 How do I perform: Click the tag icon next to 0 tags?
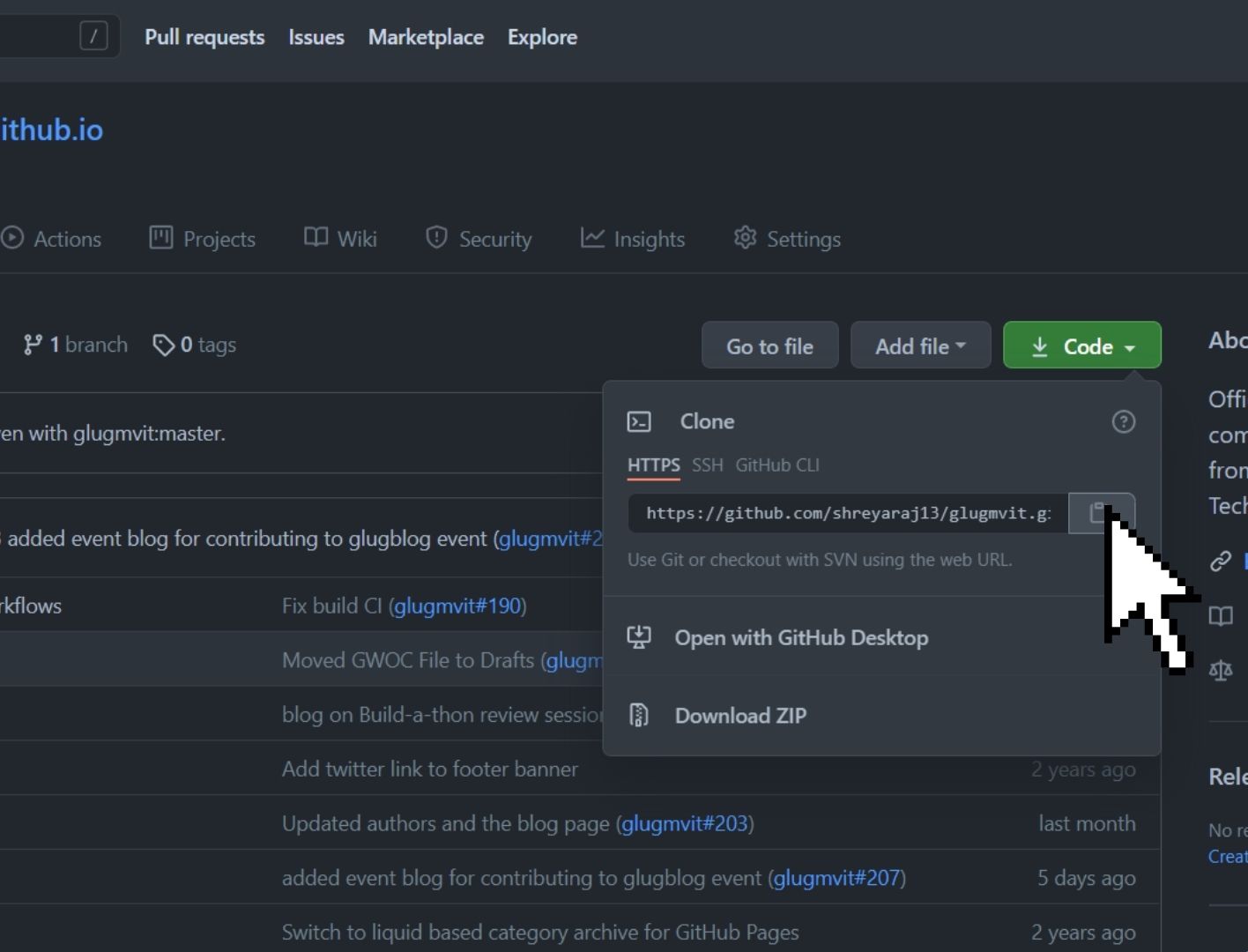163,345
